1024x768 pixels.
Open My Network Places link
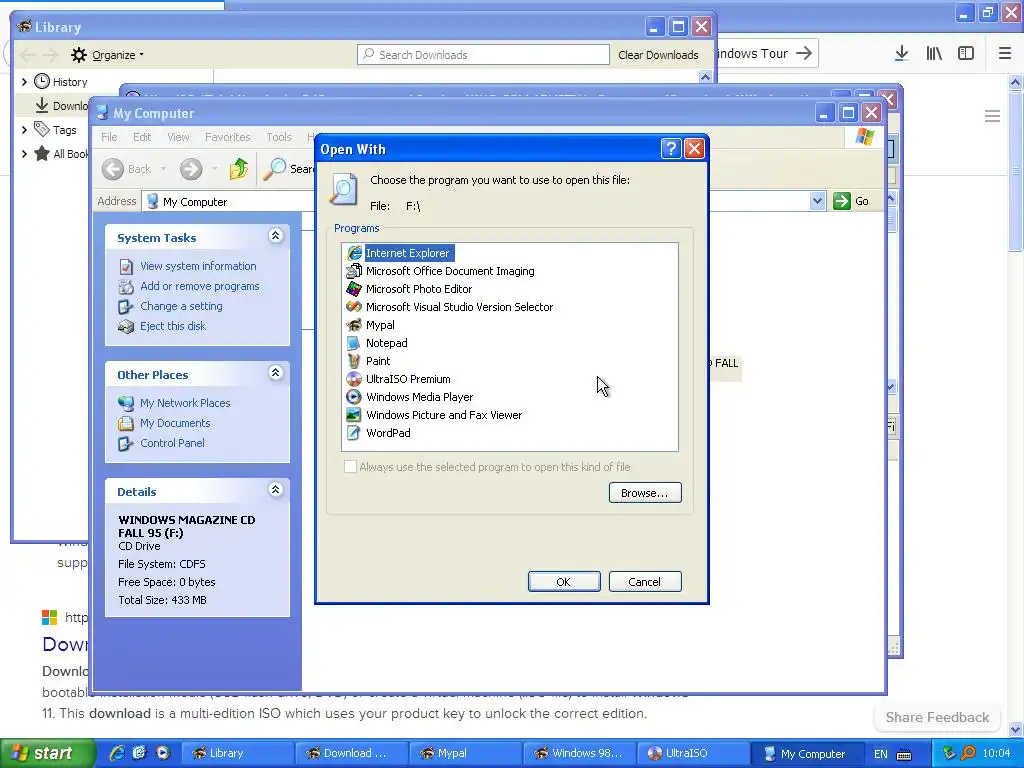(185, 403)
